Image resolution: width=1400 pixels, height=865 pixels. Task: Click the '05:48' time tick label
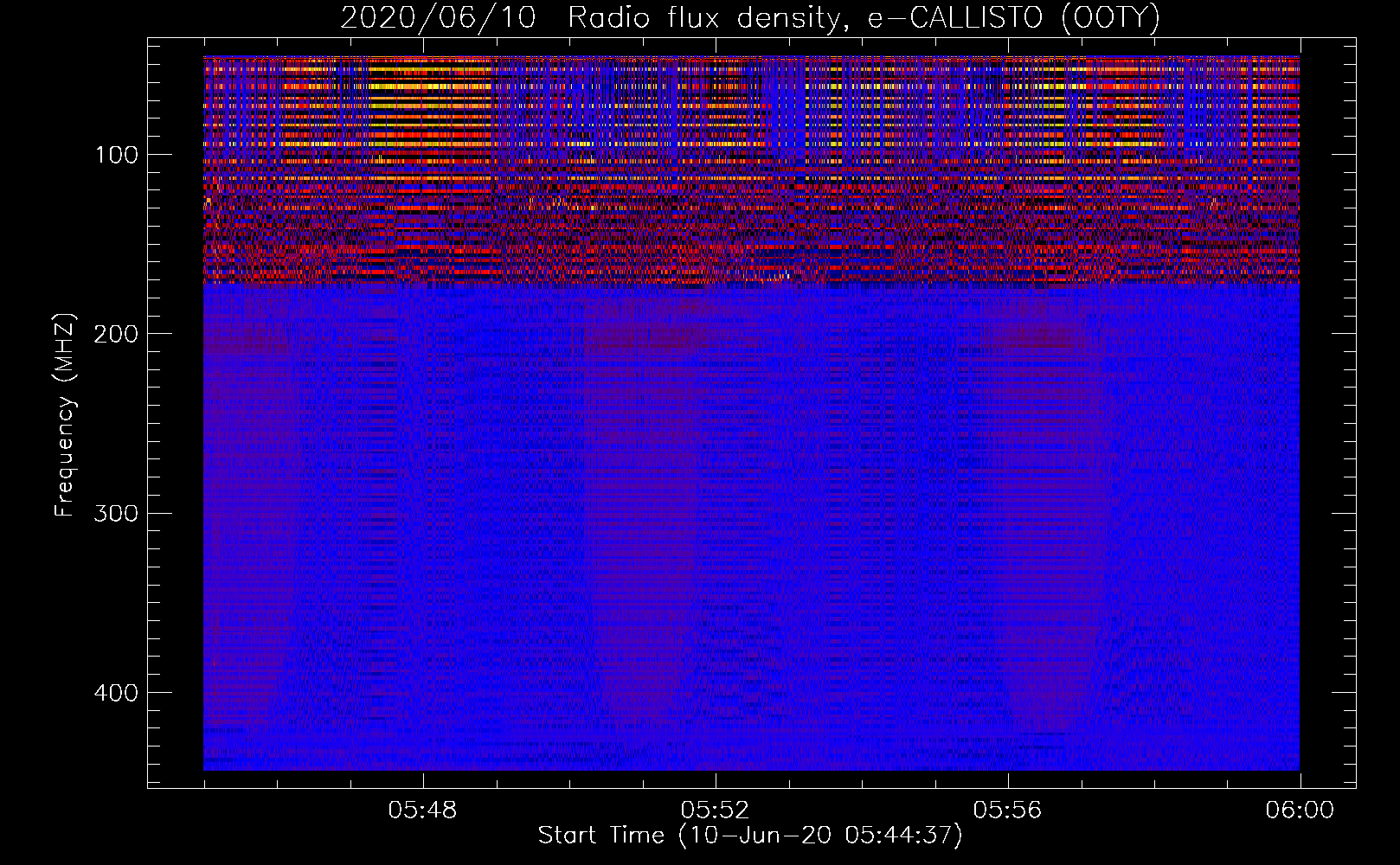click(x=422, y=811)
